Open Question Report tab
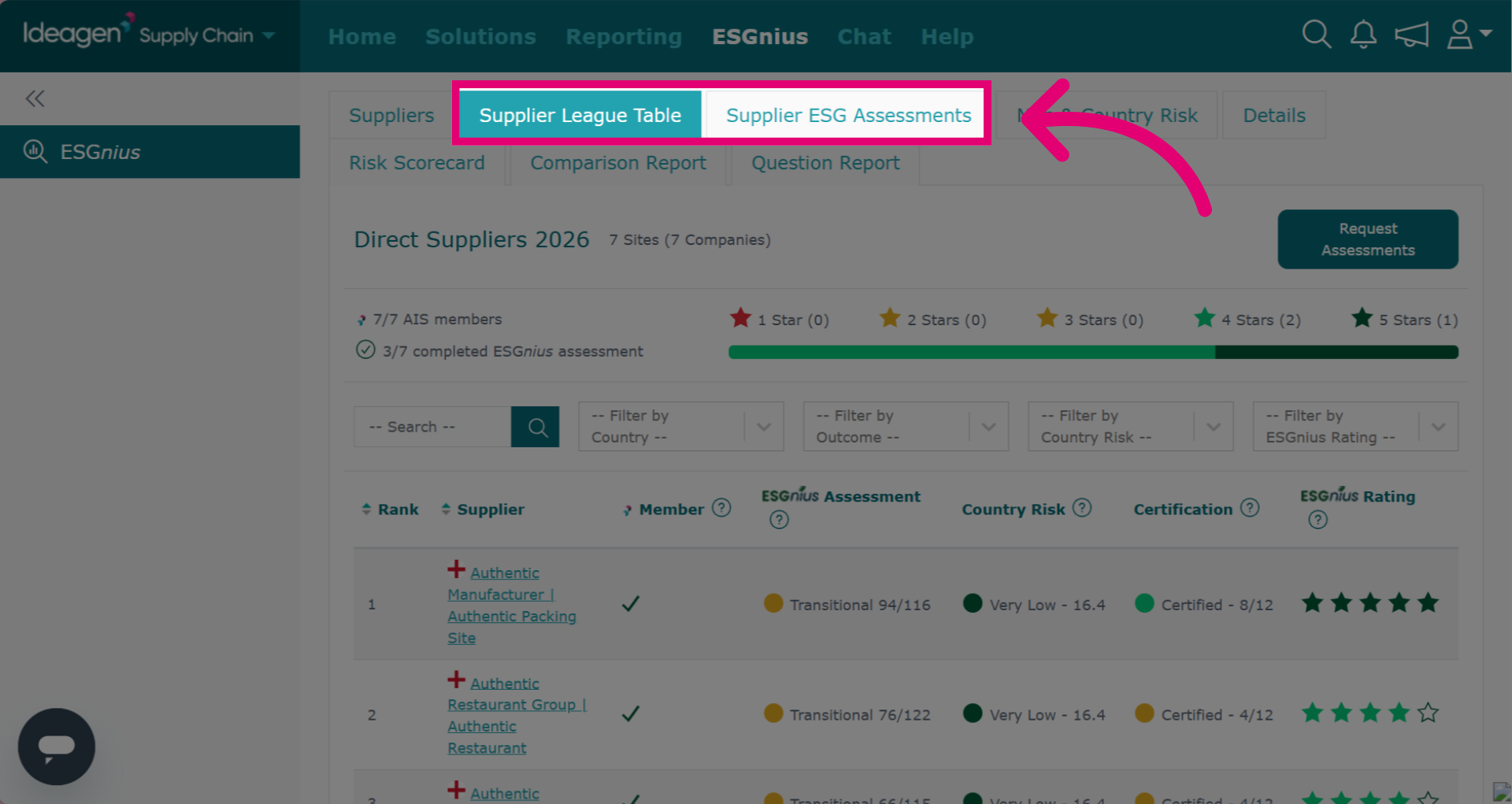 825,162
